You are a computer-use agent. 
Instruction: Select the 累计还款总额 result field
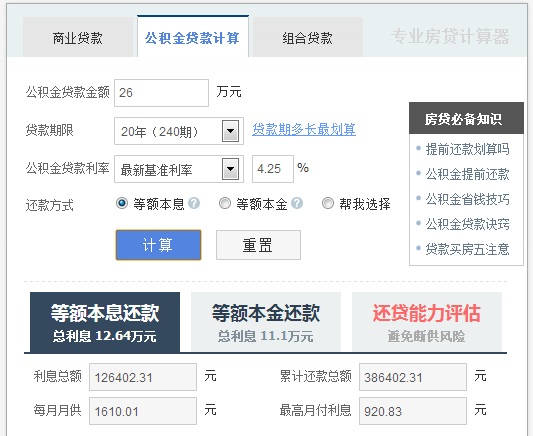pyautogui.click(x=413, y=377)
